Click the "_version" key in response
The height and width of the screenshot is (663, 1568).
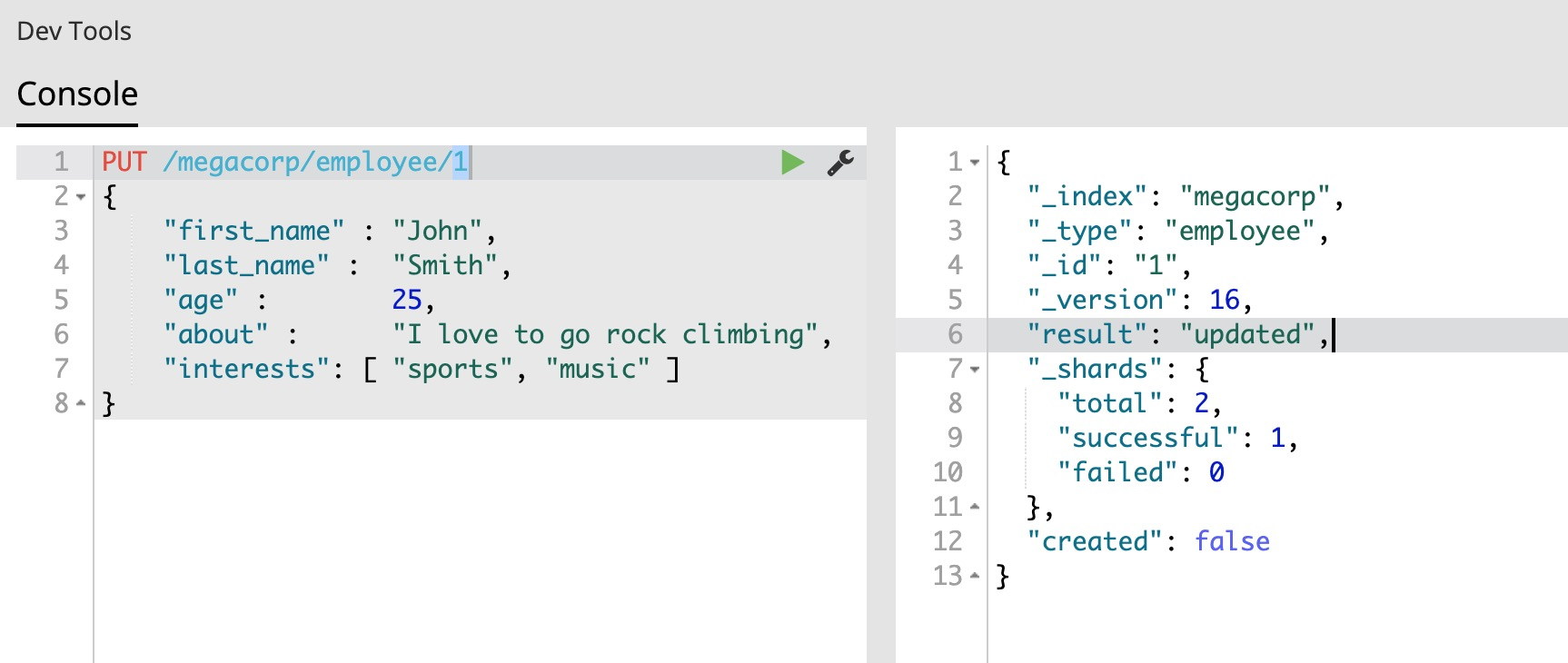point(1103,301)
